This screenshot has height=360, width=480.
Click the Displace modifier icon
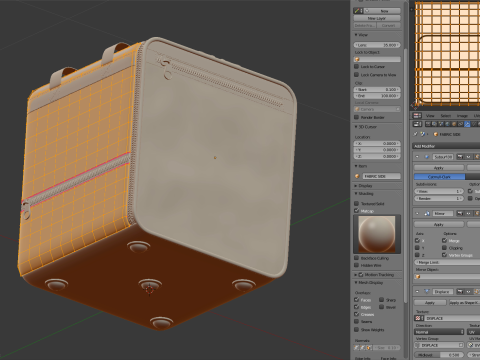[427, 291]
